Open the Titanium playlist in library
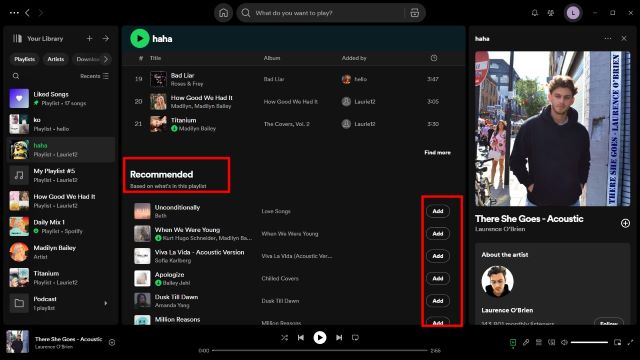640x360 pixels. (x=61, y=278)
